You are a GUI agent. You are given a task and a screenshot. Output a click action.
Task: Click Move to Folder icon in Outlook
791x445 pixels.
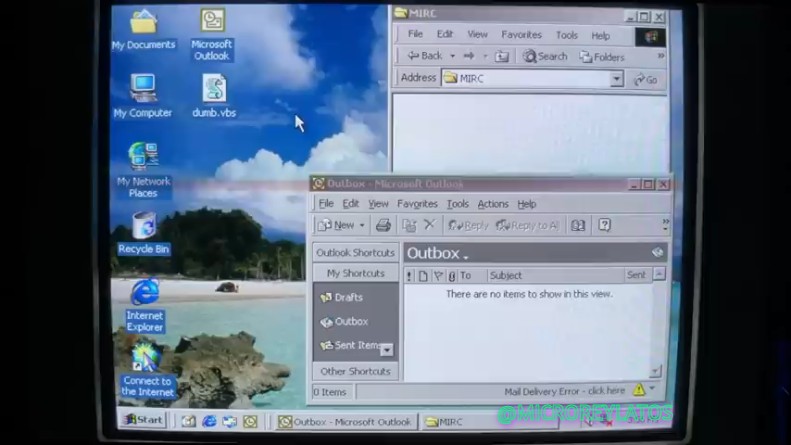(x=409, y=226)
